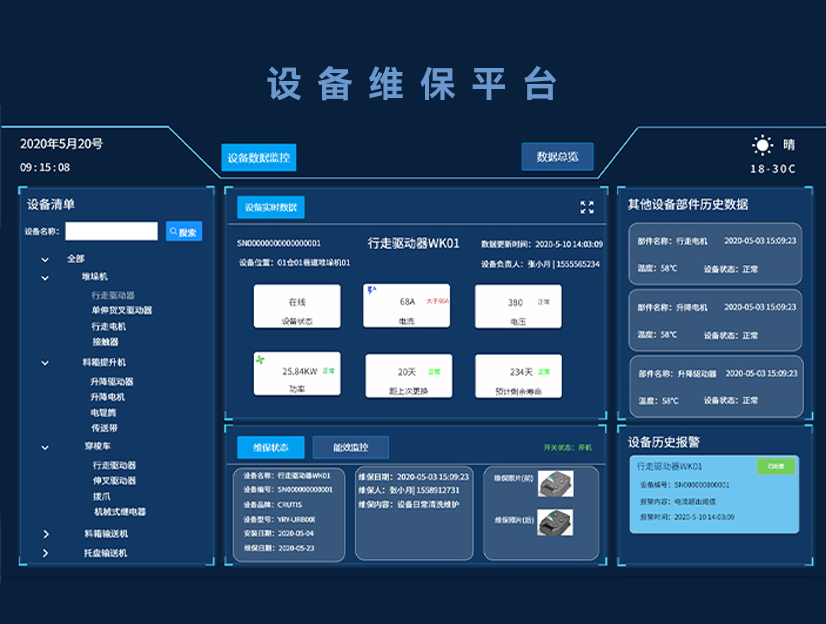Select the 维保状态 tab
The height and width of the screenshot is (624, 826).
point(271,447)
